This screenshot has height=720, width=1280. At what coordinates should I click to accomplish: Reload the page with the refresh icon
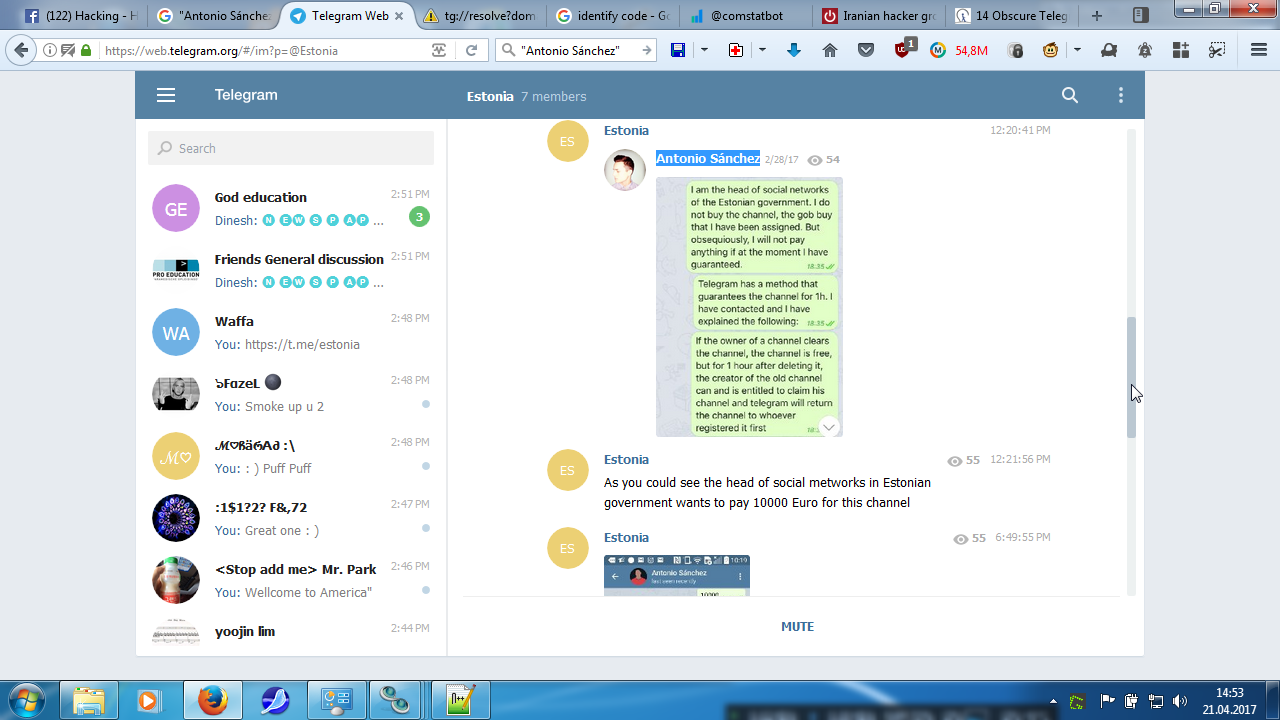[472, 51]
